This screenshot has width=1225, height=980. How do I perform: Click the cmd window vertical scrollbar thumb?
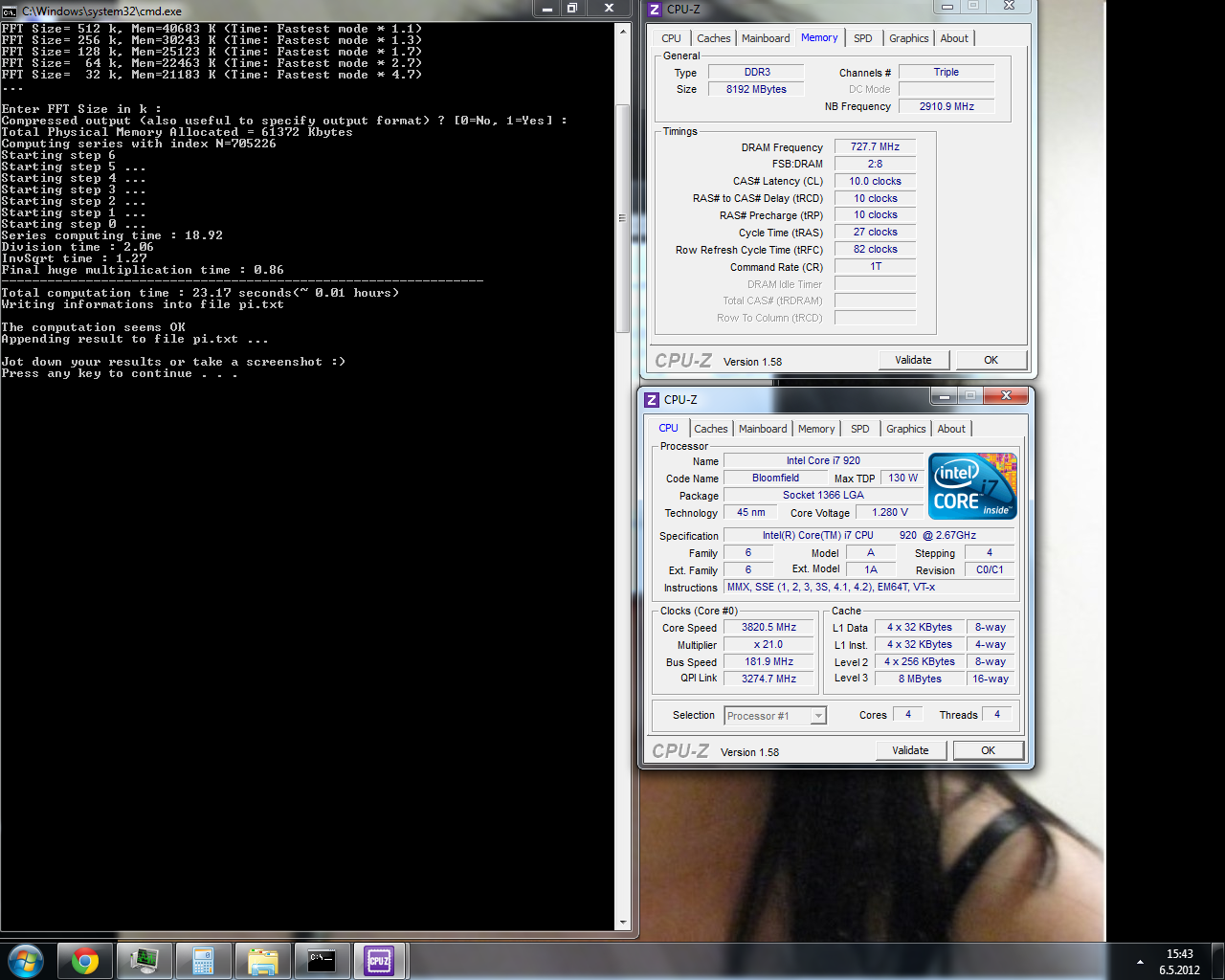pyautogui.click(x=622, y=218)
